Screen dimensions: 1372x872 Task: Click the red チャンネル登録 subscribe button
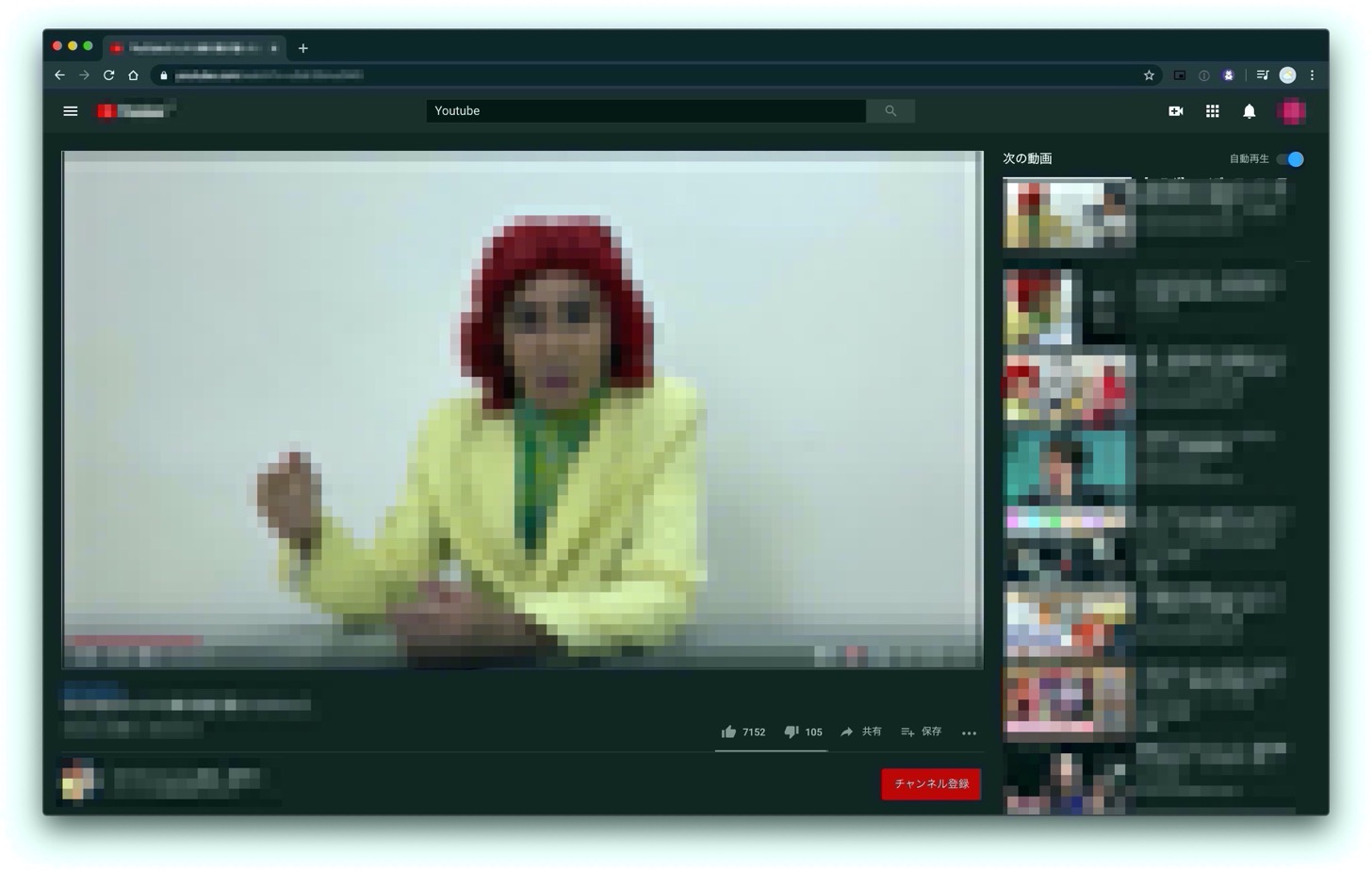coord(930,783)
